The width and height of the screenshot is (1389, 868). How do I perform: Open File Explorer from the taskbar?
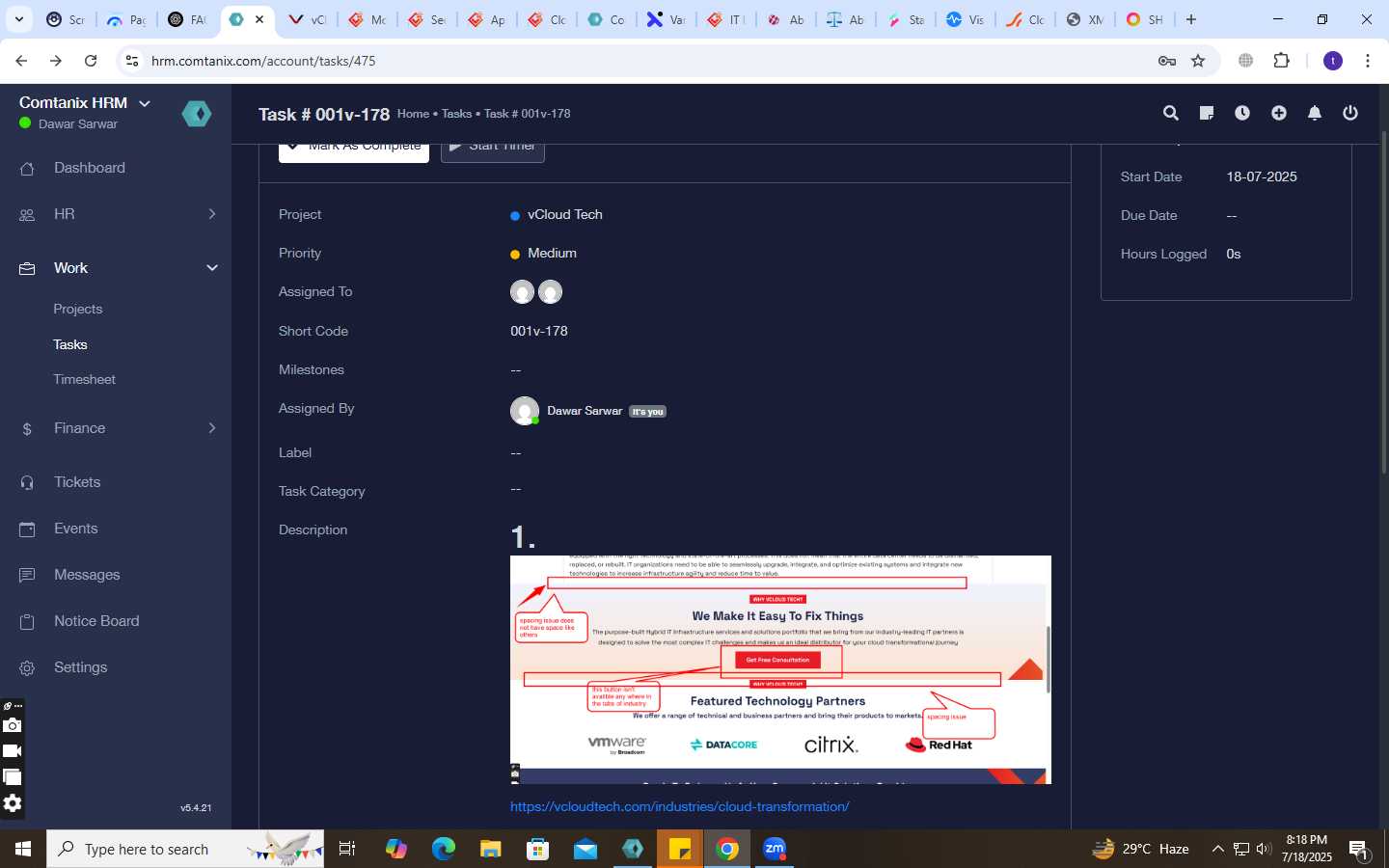click(x=491, y=849)
